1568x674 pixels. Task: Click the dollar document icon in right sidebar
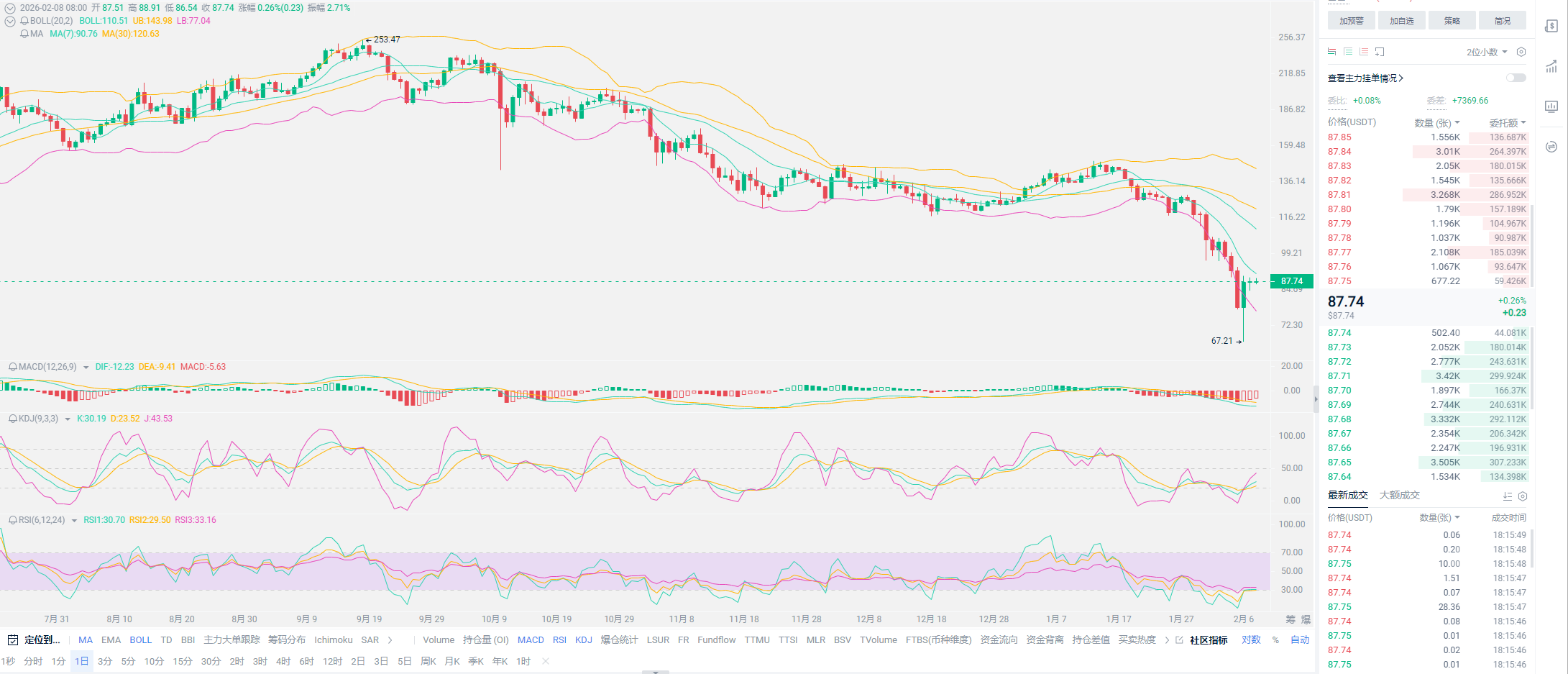tap(1551, 27)
